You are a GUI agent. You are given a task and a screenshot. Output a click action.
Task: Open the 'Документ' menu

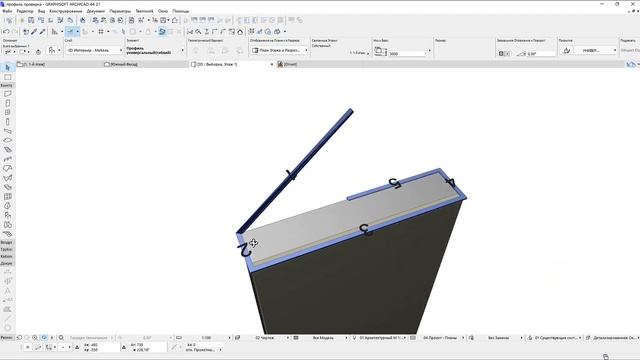(x=96, y=11)
